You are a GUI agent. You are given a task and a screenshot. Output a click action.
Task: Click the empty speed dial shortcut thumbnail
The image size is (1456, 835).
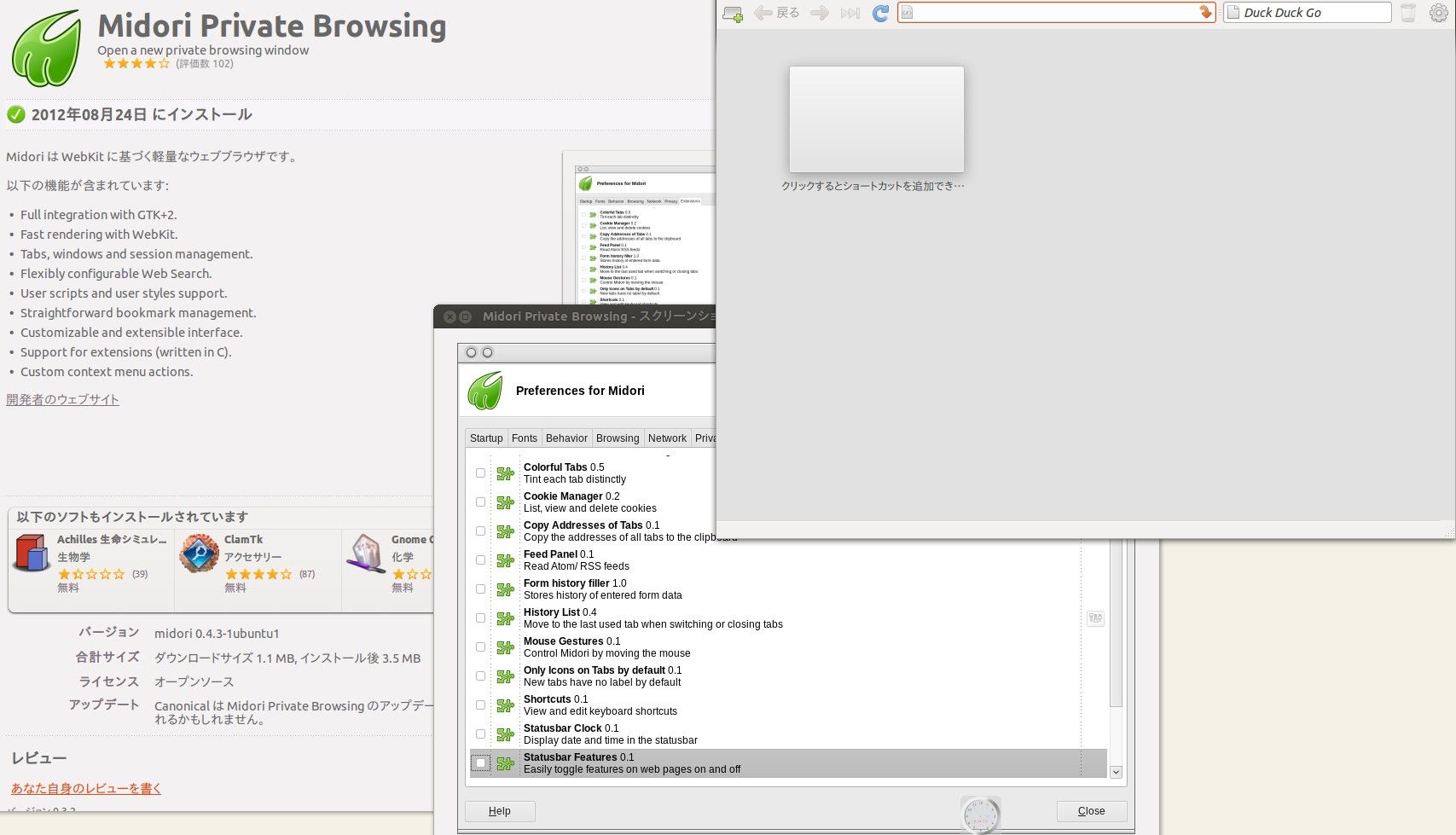point(877,119)
